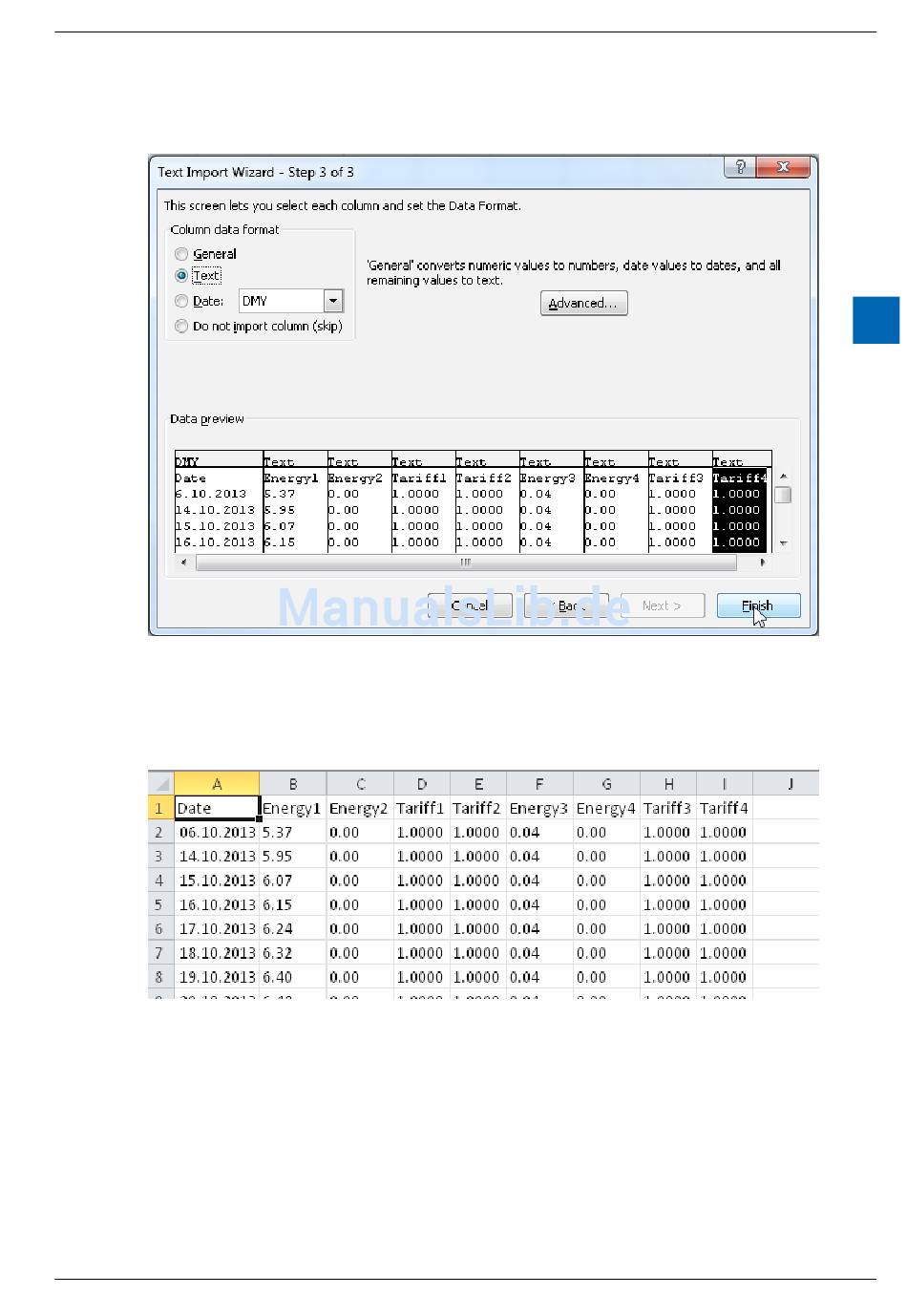Select spreadsheet row 7 header
Viewport: 907px width, 1316px height.
click(x=161, y=953)
